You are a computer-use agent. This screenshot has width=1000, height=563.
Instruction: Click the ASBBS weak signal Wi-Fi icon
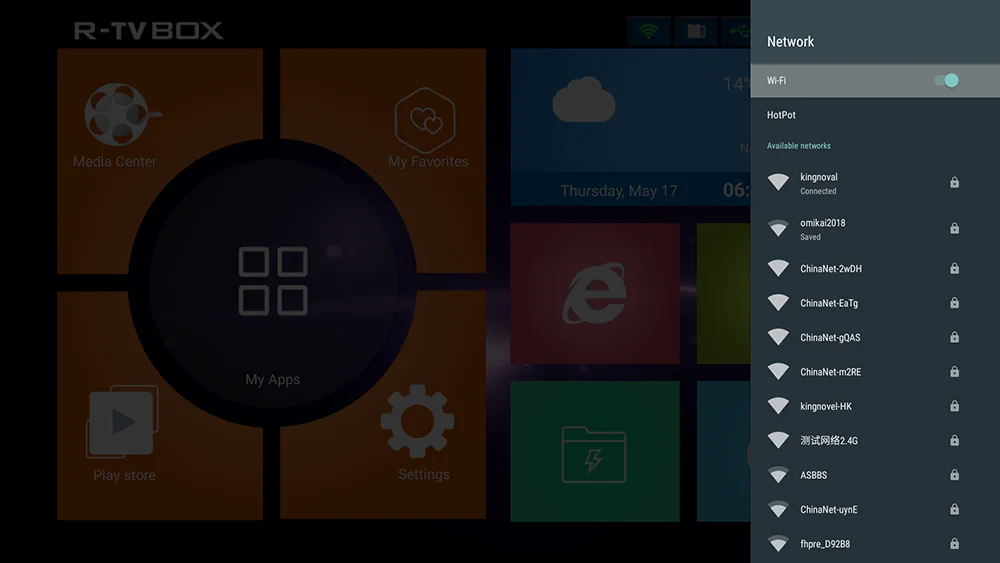pos(778,474)
